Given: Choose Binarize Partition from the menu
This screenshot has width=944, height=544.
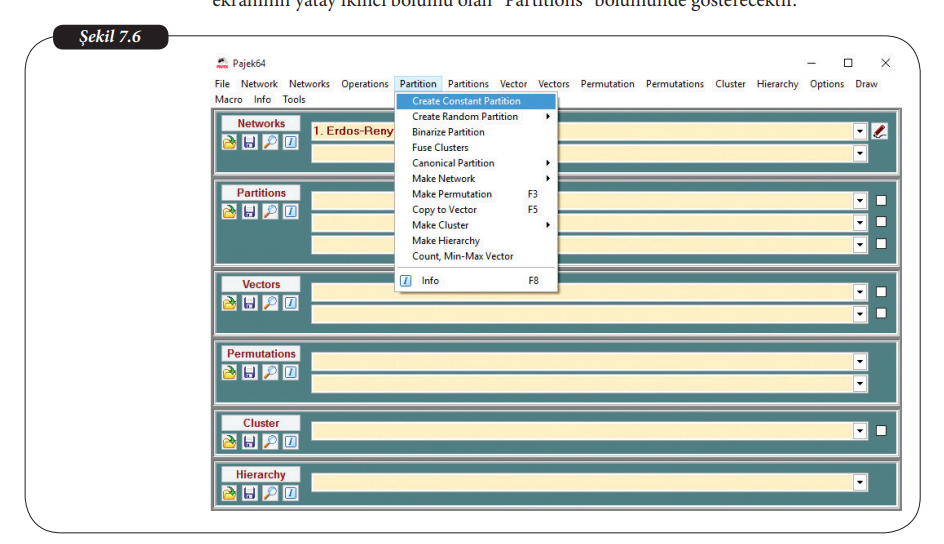Looking at the screenshot, I should [x=448, y=132].
